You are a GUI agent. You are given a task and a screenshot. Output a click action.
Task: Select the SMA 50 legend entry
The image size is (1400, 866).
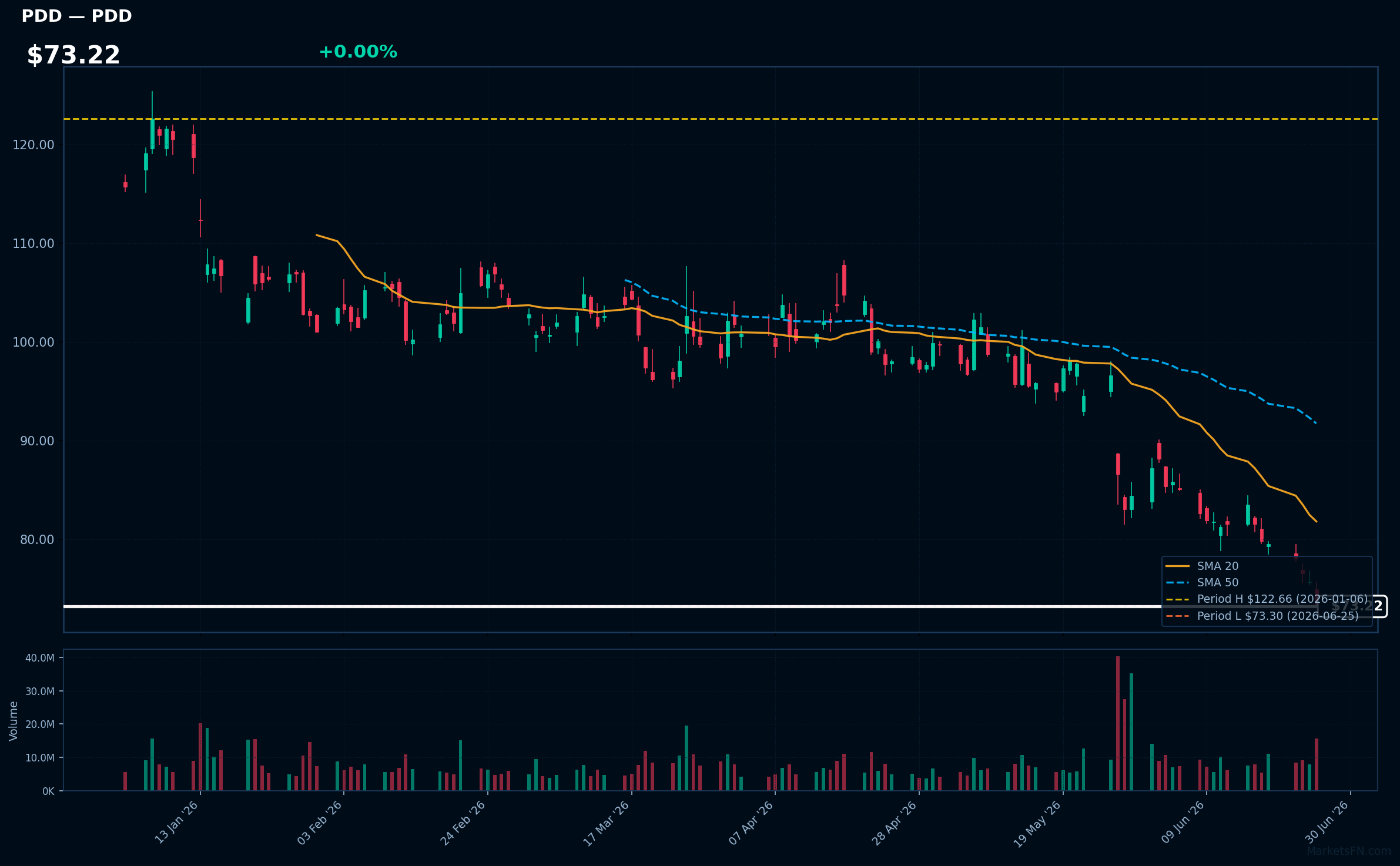click(1202, 583)
